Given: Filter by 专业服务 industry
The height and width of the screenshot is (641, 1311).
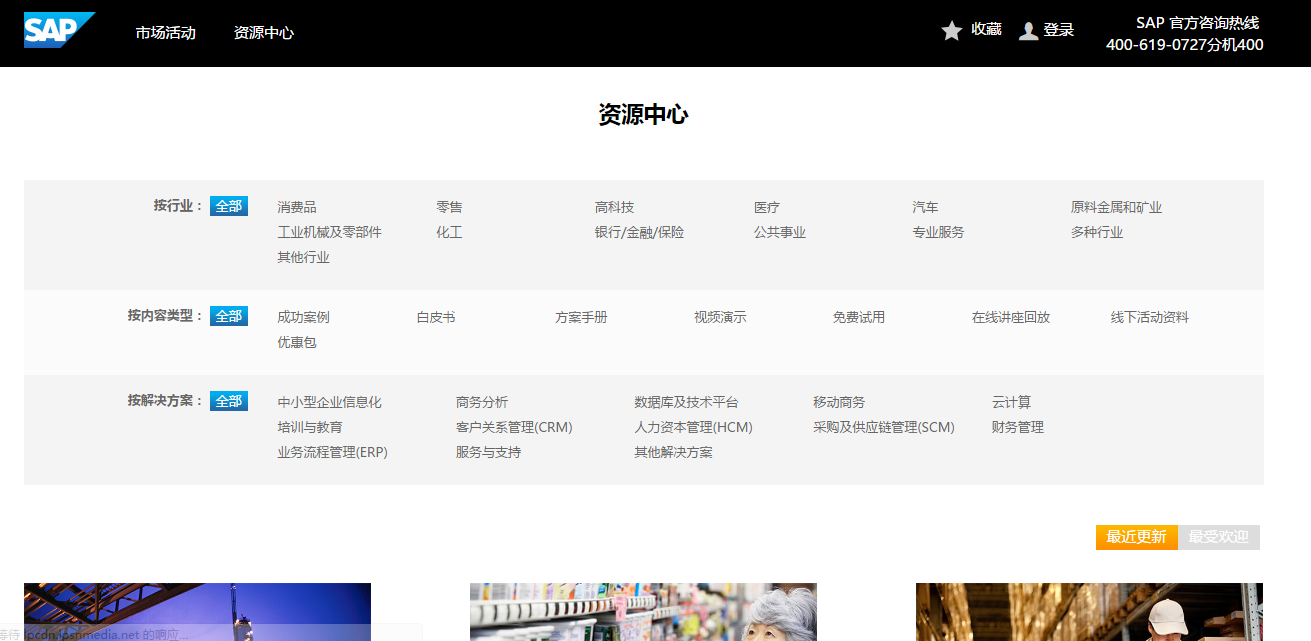Looking at the screenshot, I should point(938,233).
